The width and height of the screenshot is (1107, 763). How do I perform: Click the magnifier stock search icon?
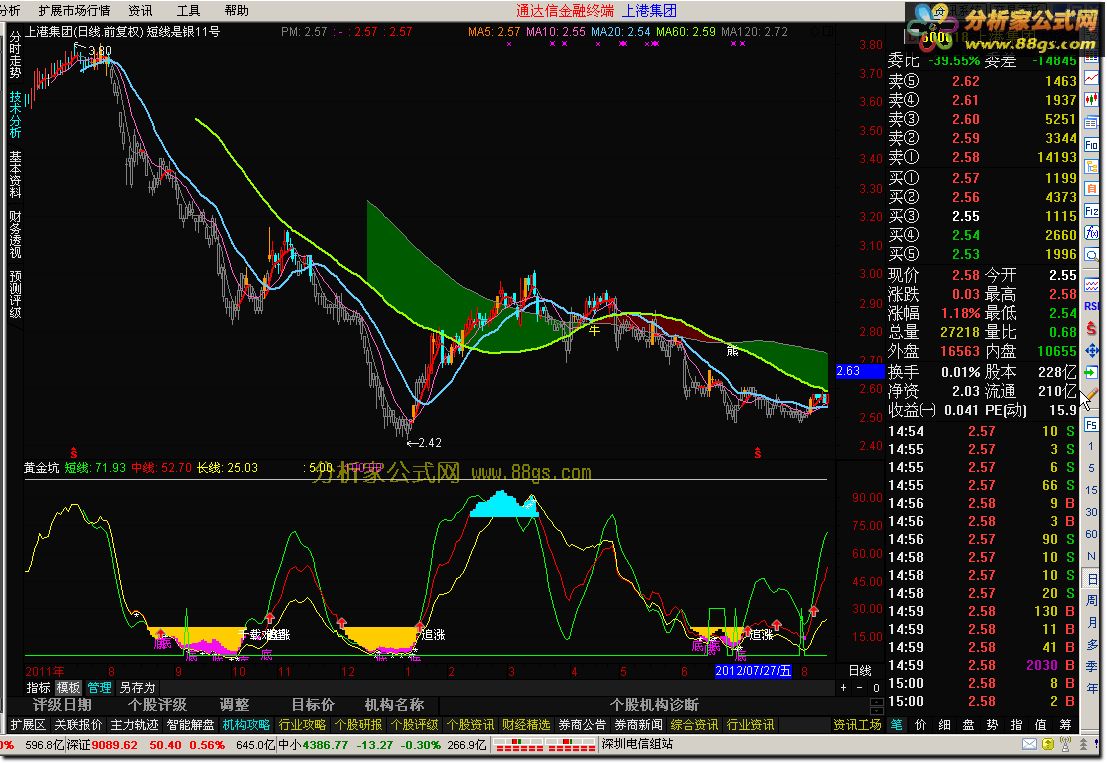[1091, 255]
